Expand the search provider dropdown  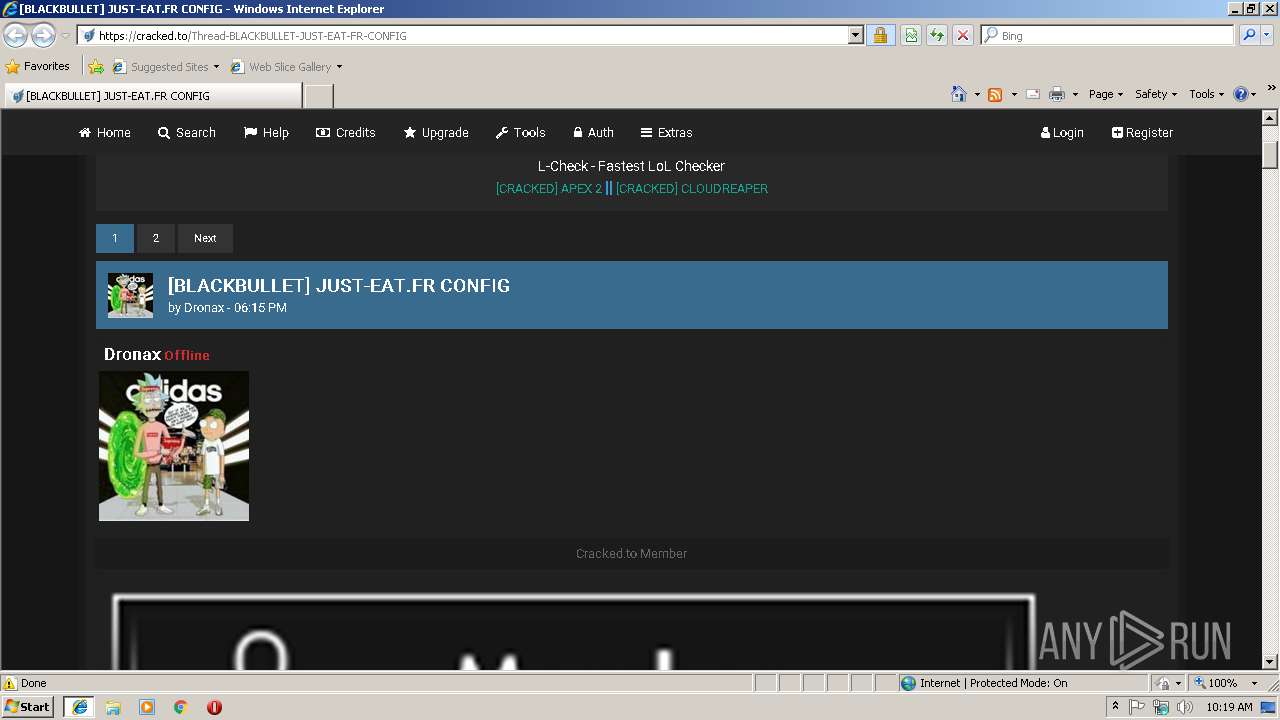(1268, 35)
